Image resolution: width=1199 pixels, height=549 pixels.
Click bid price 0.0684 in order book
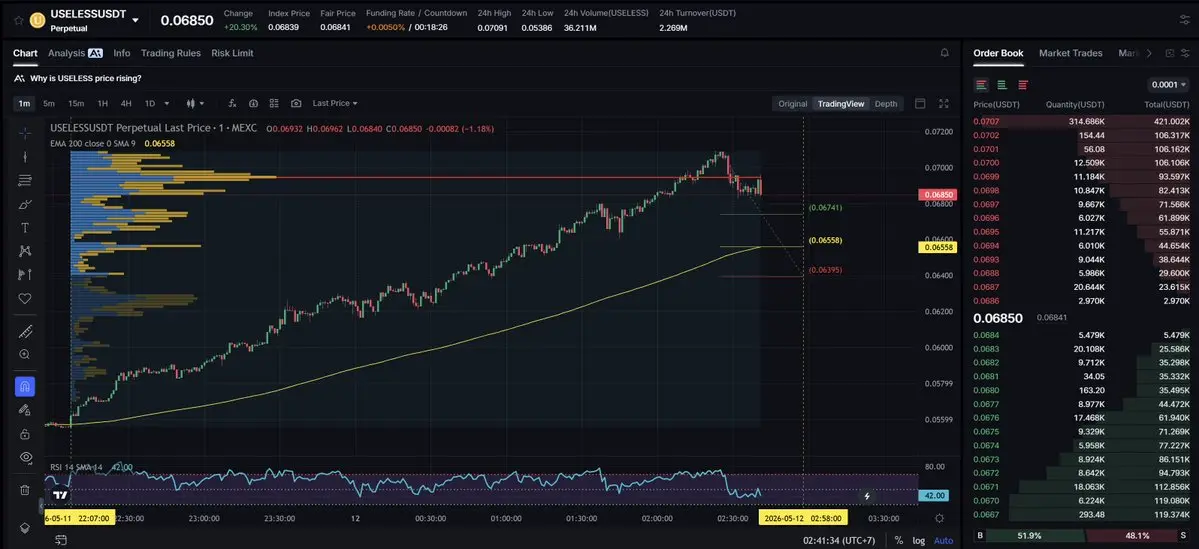(986, 335)
